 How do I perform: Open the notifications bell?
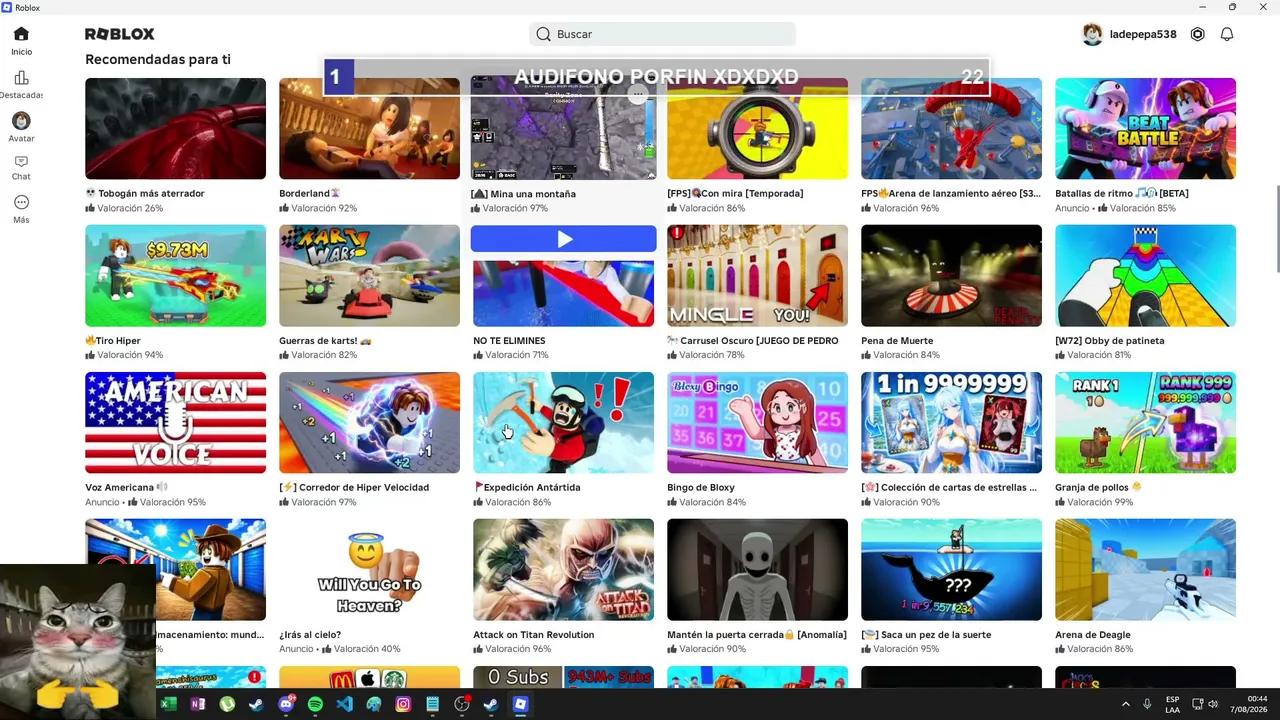[1227, 34]
